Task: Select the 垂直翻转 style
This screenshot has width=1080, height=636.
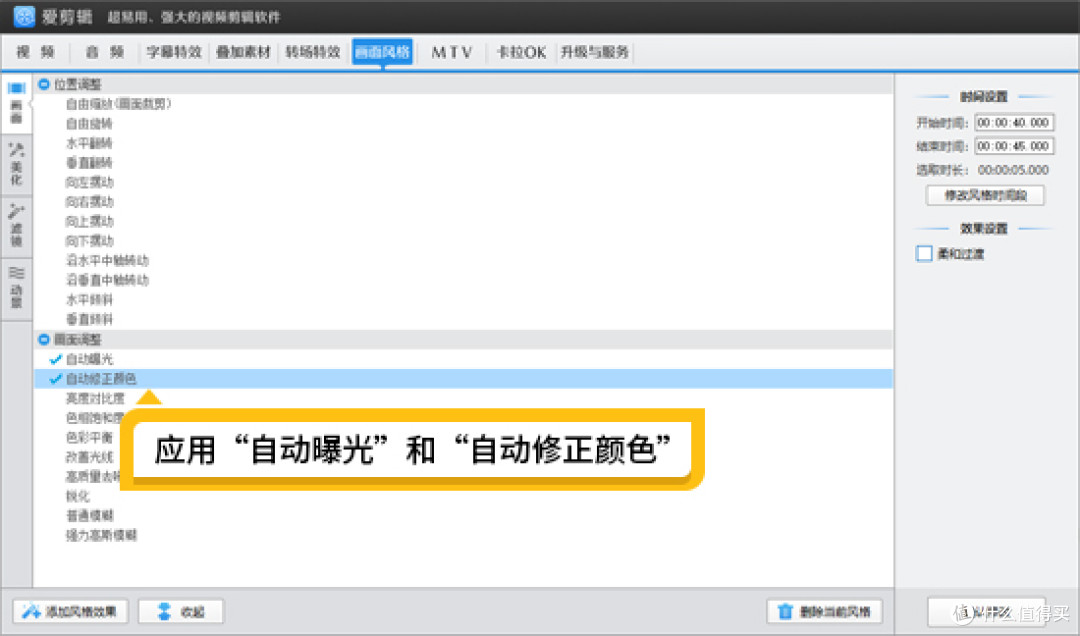Action: (90, 163)
